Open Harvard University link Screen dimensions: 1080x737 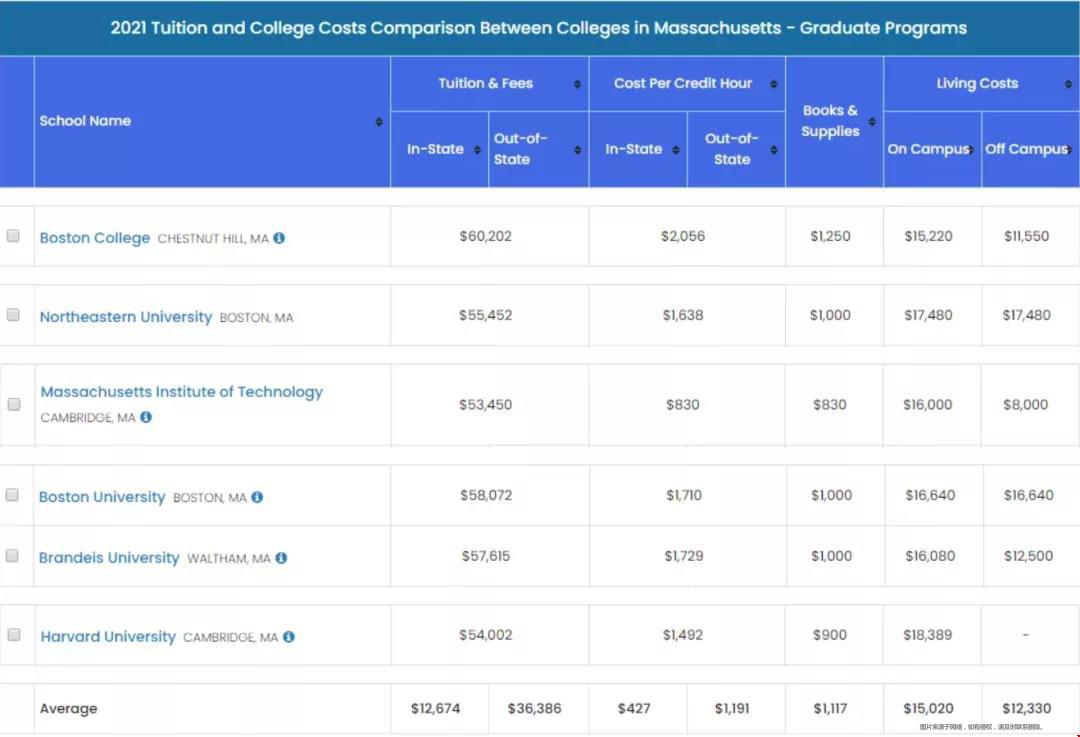click(108, 637)
